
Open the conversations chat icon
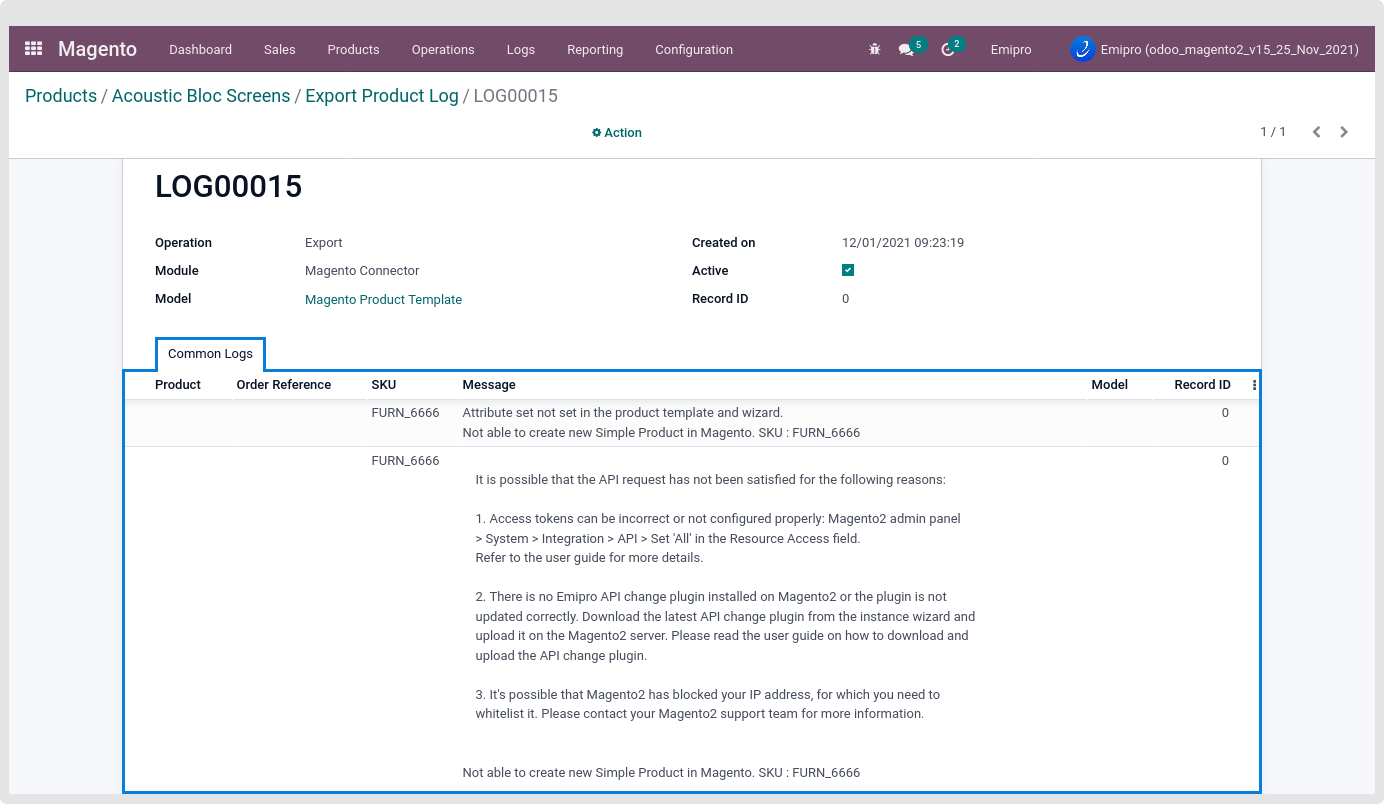click(x=906, y=50)
